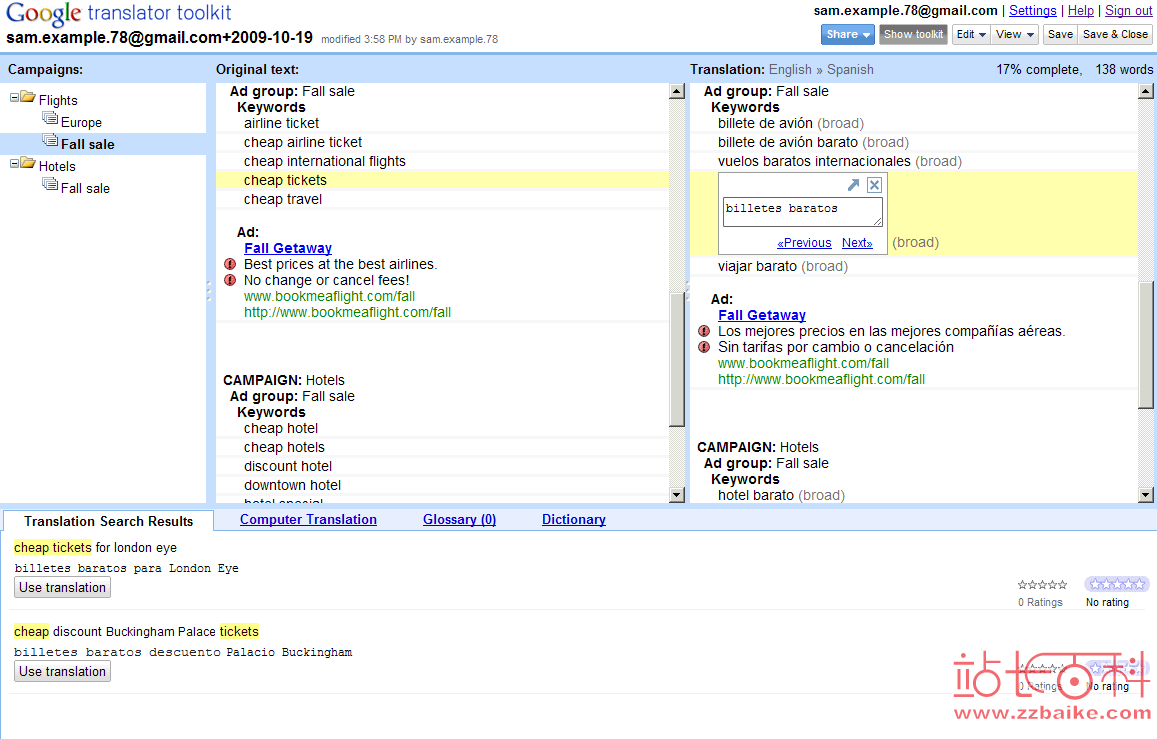Click scroll down arrow of original text pane
The height and width of the screenshot is (739, 1157).
point(677,495)
